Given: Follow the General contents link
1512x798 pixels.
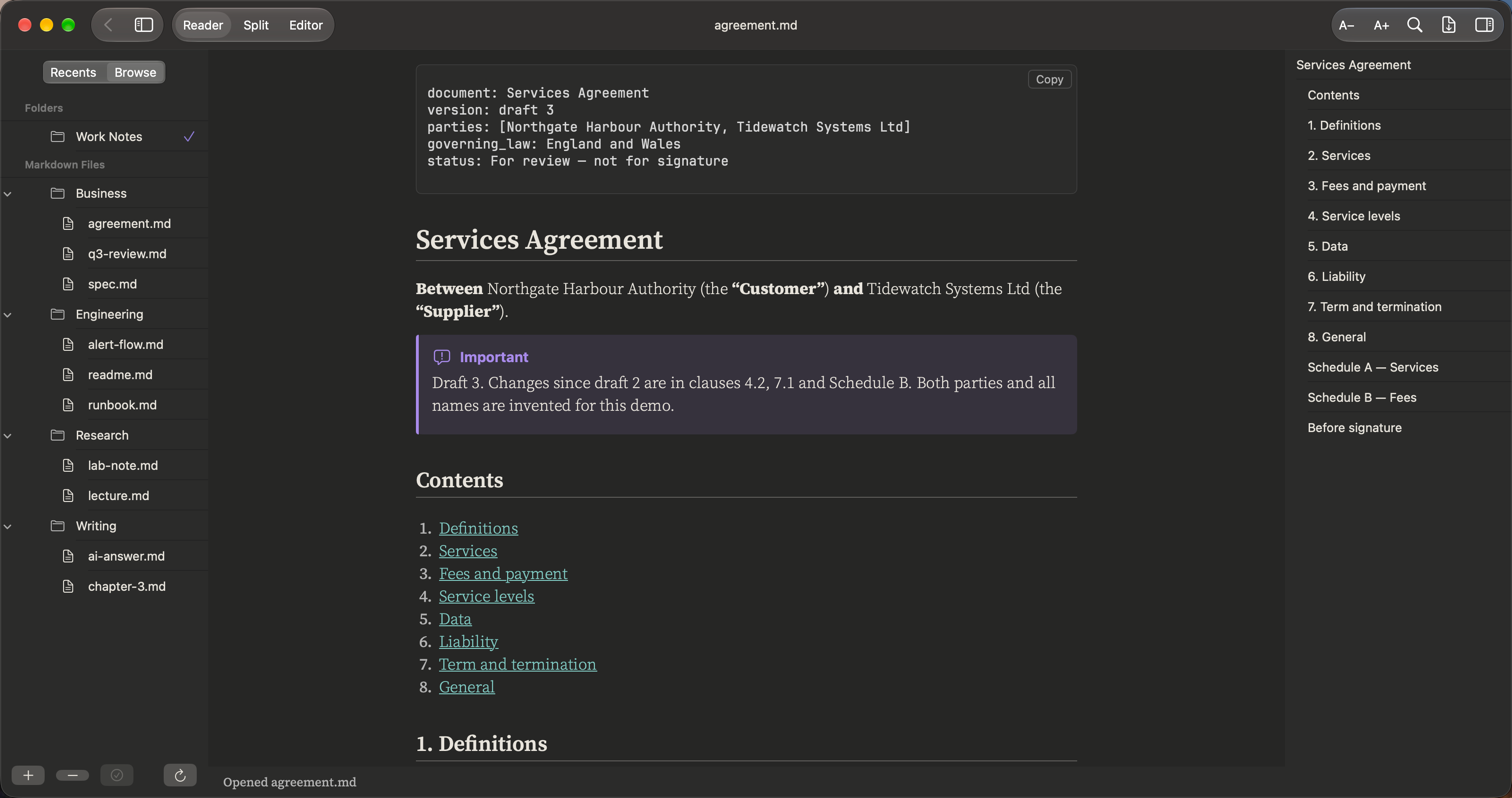Looking at the screenshot, I should pyautogui.click(x=467, y=687).
